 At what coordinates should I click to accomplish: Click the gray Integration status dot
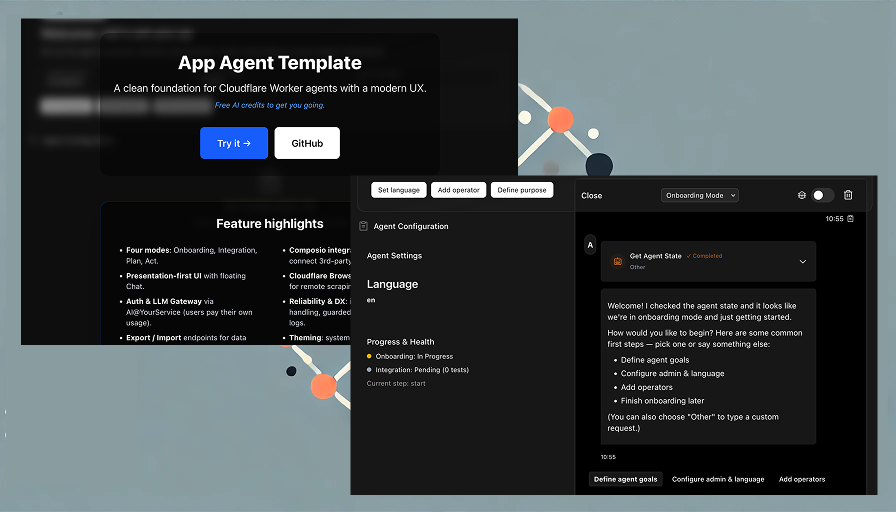tap(369, 370)
